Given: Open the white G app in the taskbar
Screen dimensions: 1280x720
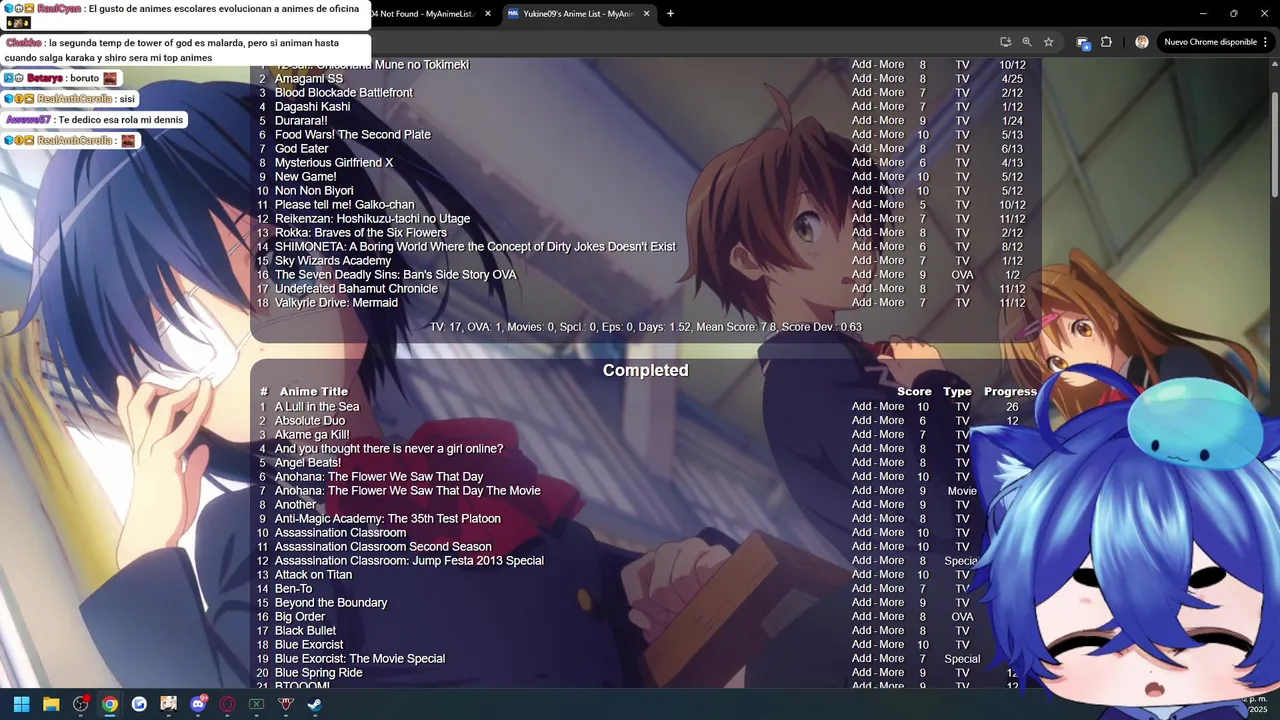Looking at the screenshot, I should (x=139, y=704).
